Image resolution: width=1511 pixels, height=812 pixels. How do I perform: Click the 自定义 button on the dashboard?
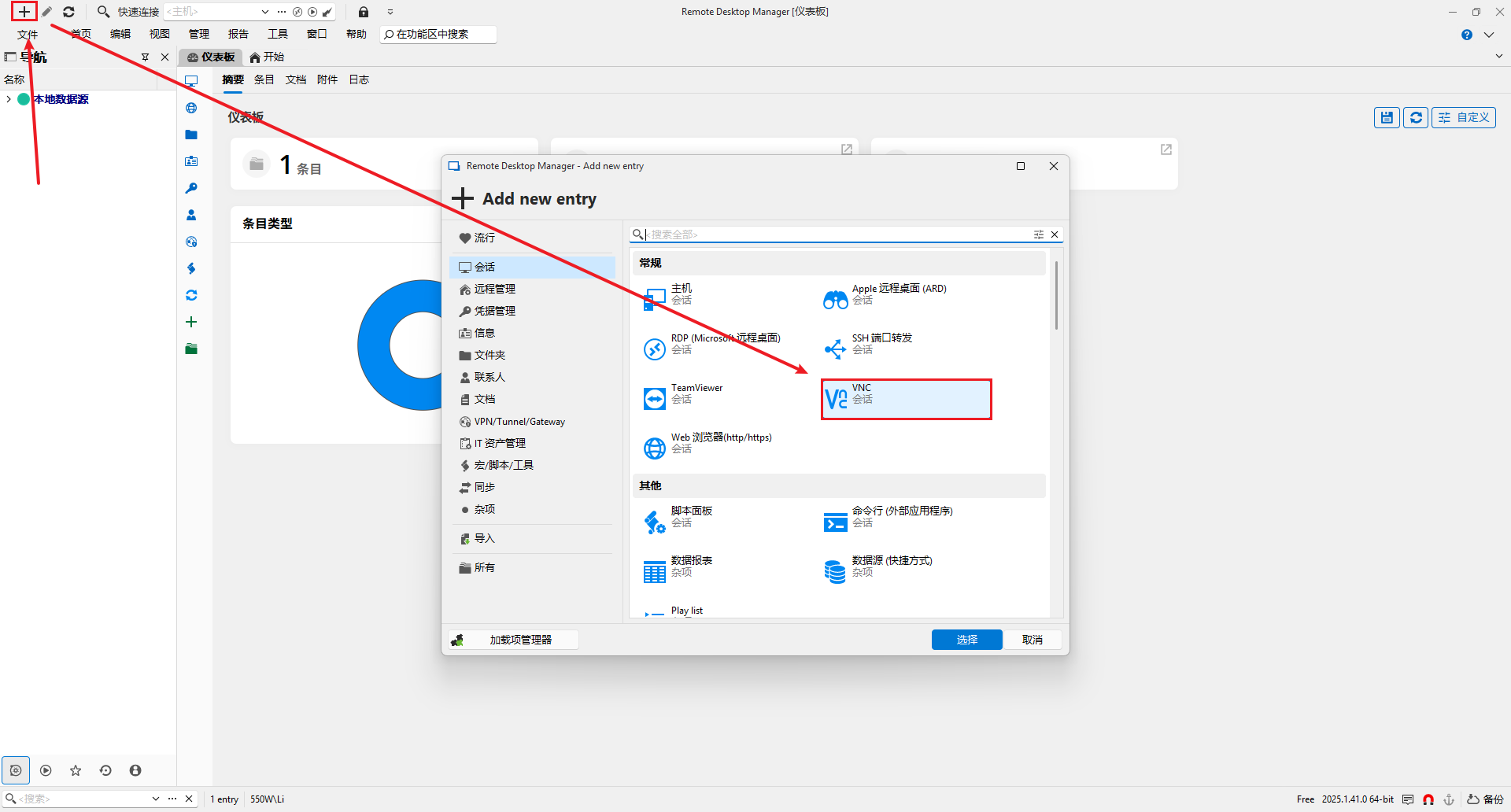1463,116
